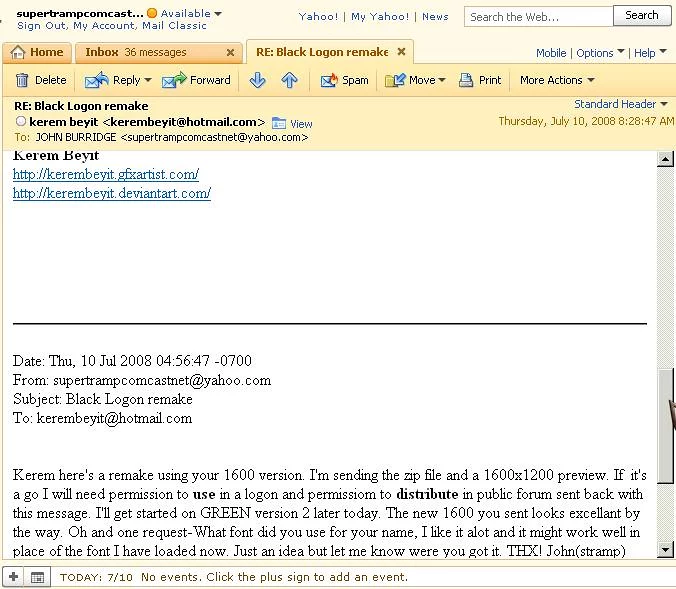Close the RE: Black Logon remake tab
The width and height of the screenshot is (676, 589).
coord(401,52)
